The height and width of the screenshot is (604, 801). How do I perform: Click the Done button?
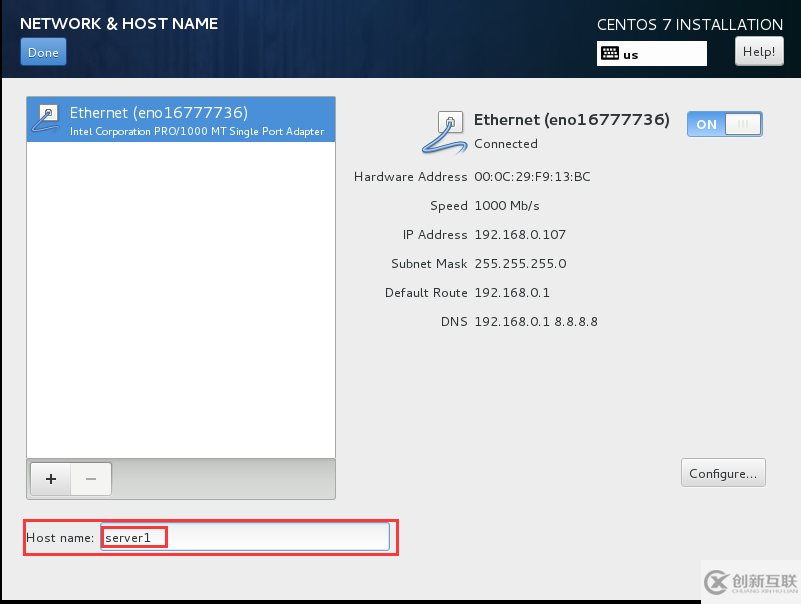click(43, 52)
